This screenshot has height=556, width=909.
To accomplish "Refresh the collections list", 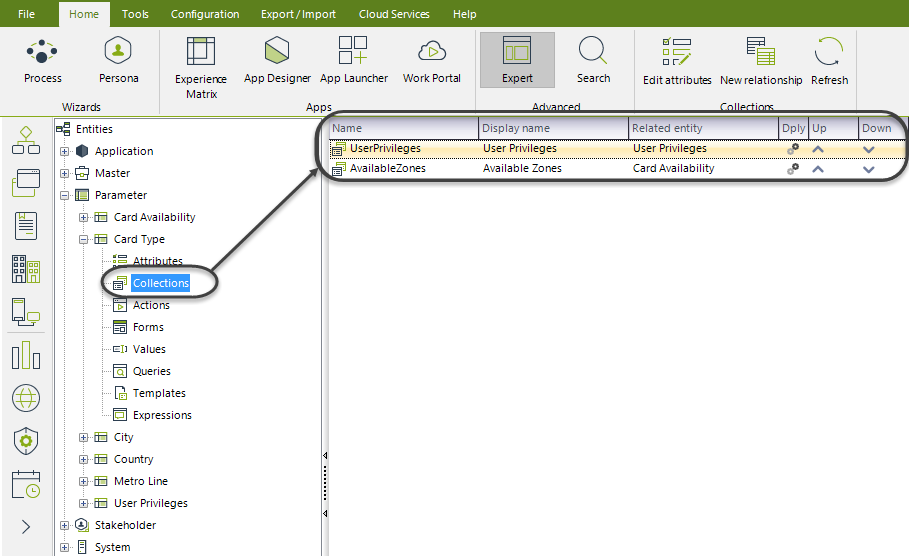I will coord(829,60).
